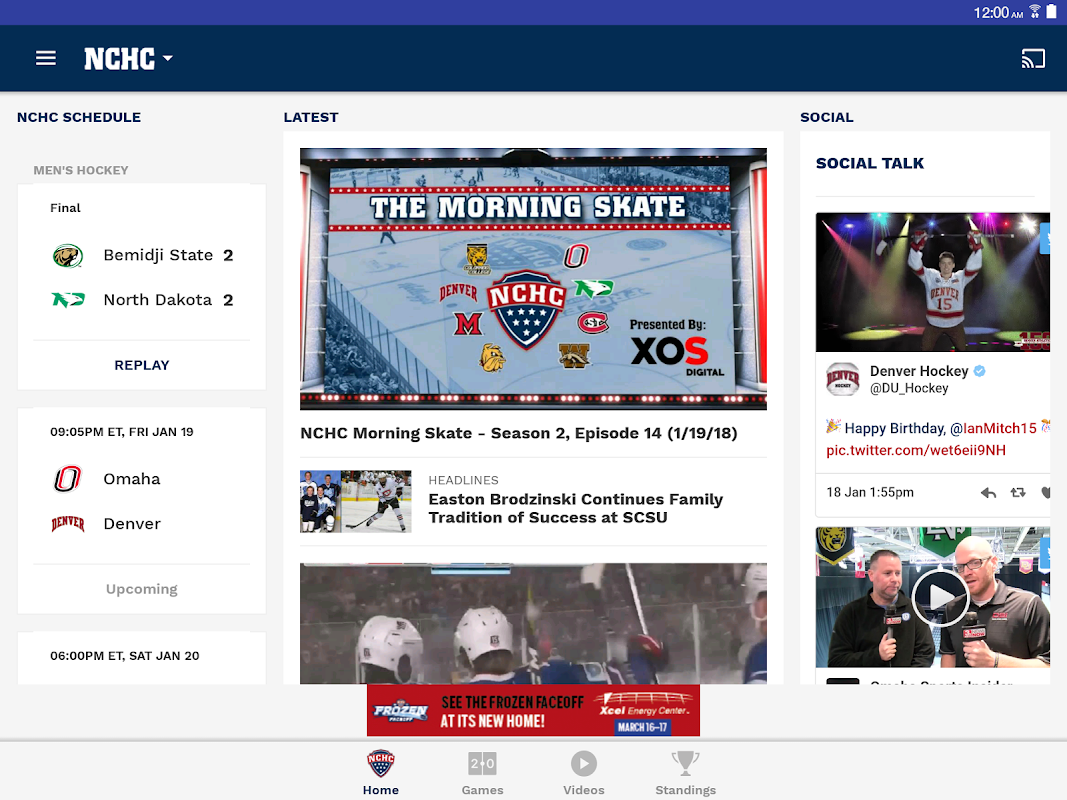
Task: Tap the Omaha team name
Action: point(131,479)
